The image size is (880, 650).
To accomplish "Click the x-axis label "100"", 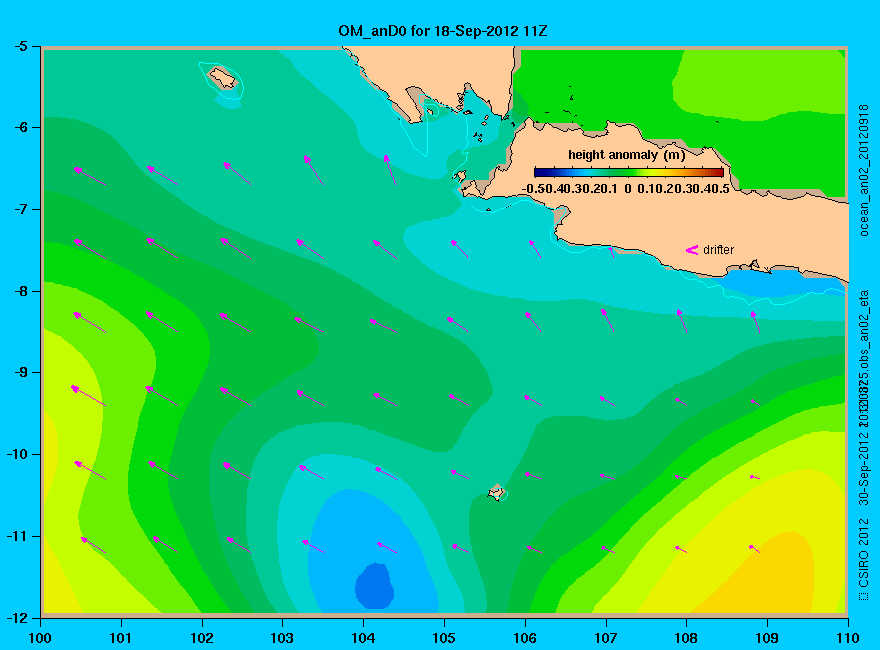I will [40, 638].
